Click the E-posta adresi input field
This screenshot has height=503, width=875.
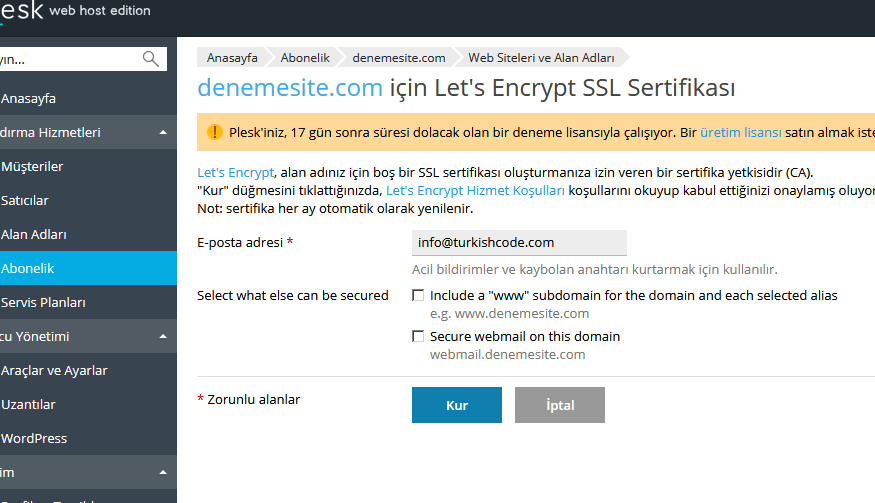519,243
